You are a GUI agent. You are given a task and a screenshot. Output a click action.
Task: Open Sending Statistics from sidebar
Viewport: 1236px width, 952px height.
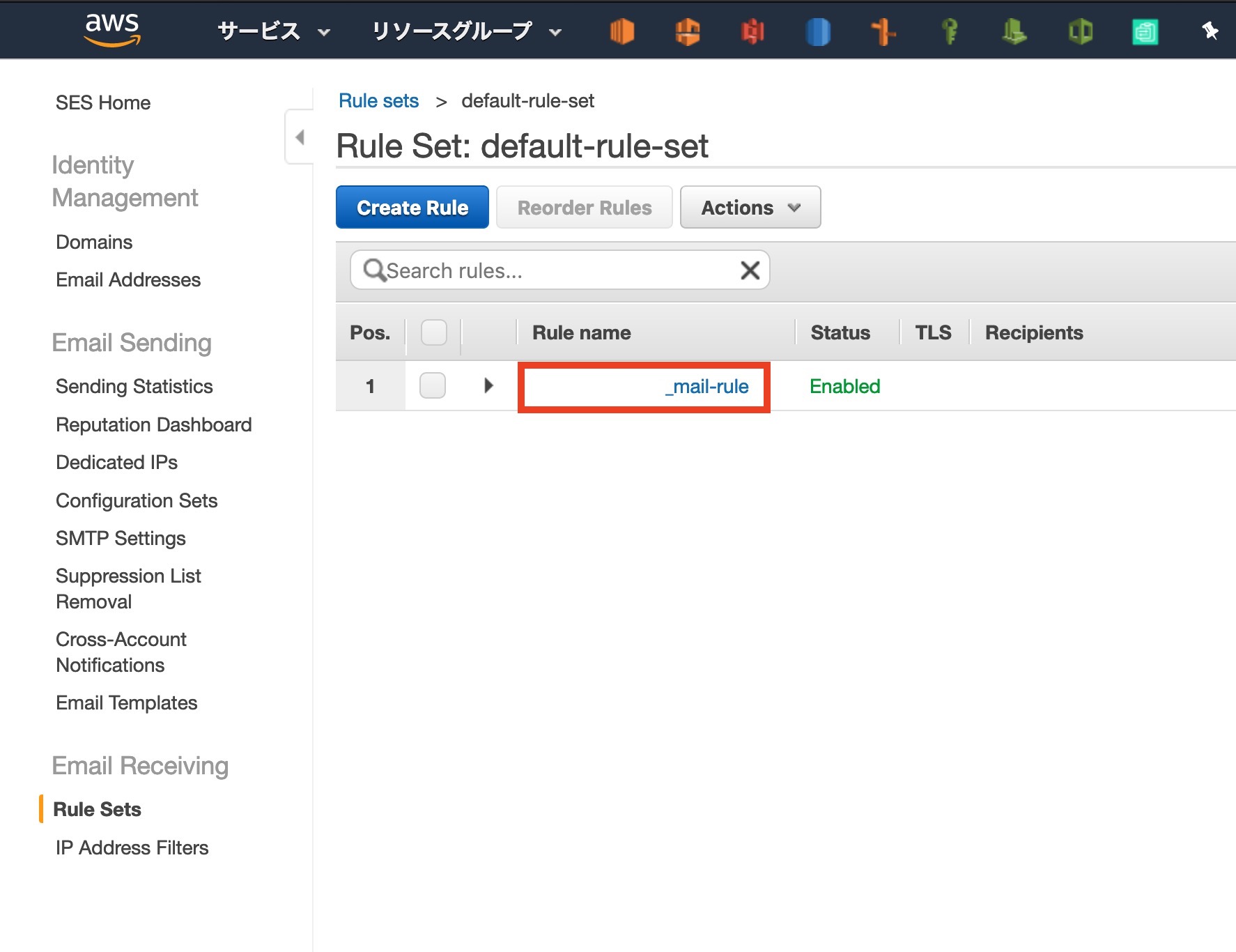tap(134, 386)
